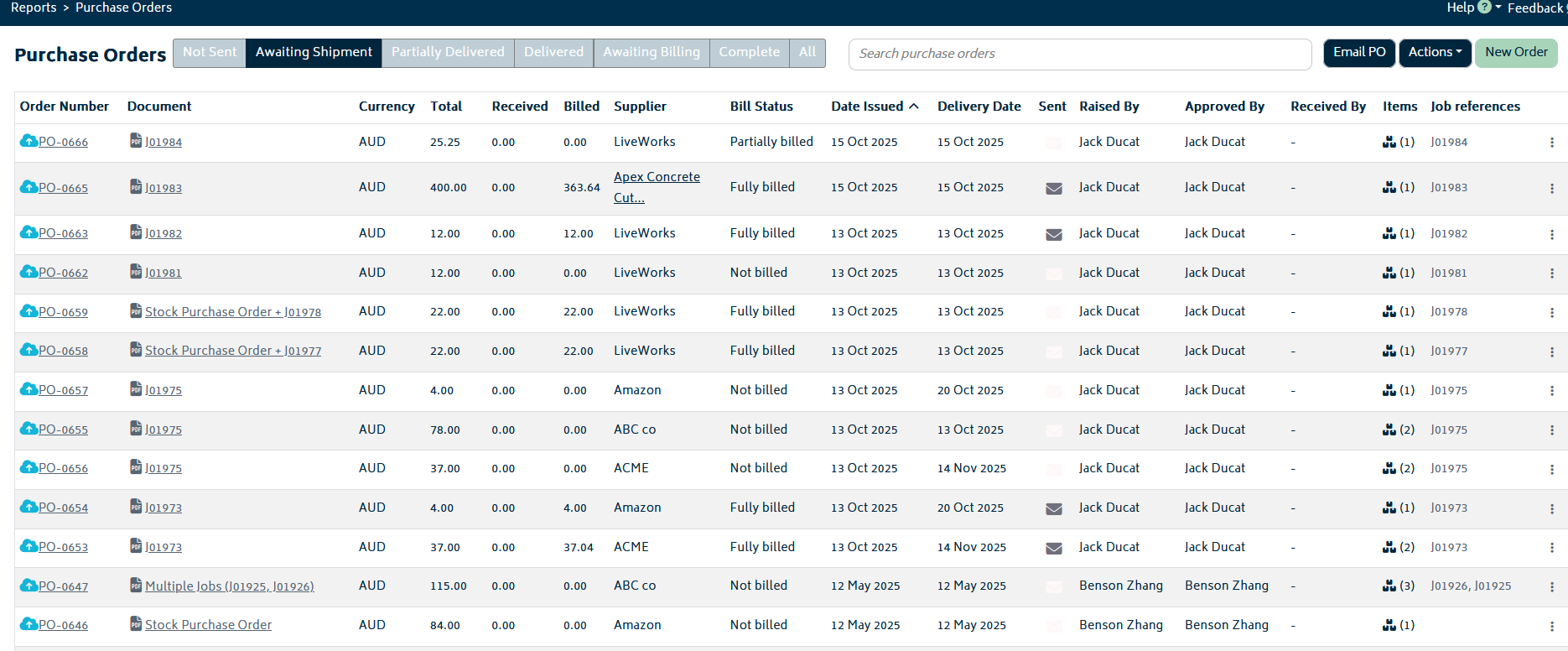Focus the Search purchase orders field
Screen dimensions: 1568x651
1079,54
